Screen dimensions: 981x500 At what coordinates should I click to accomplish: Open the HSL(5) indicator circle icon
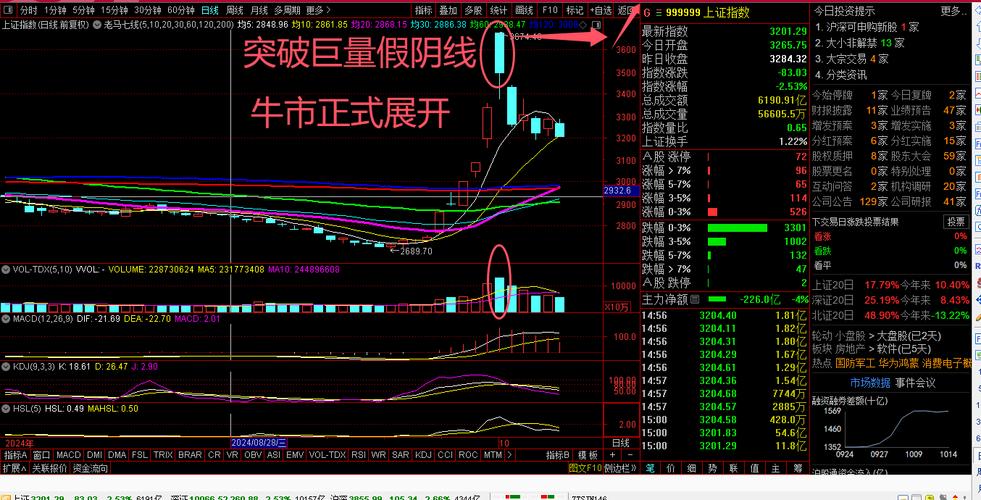coord(6,408)
